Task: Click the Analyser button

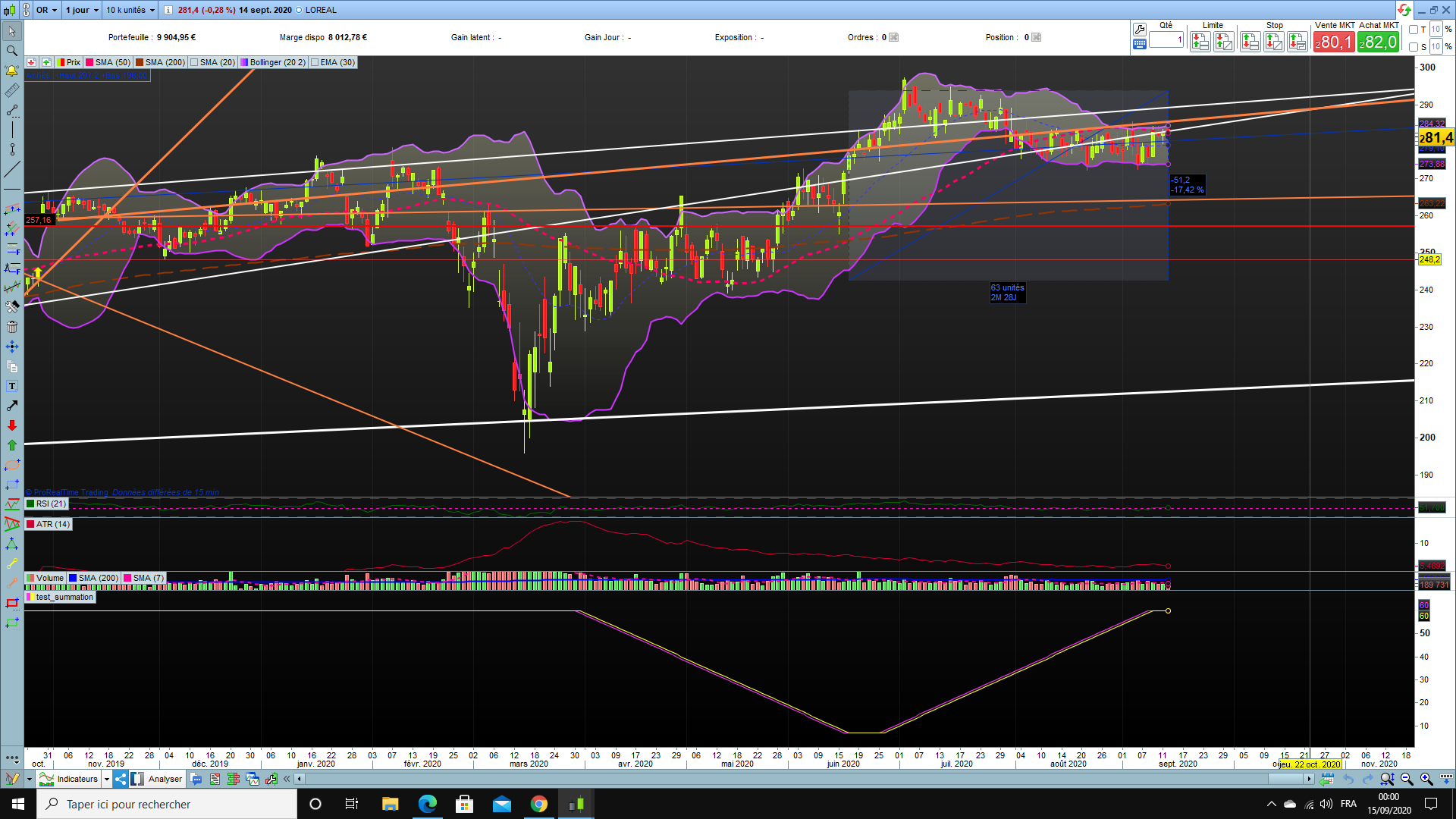Action: pyautogui.click(x=165, y=779)
